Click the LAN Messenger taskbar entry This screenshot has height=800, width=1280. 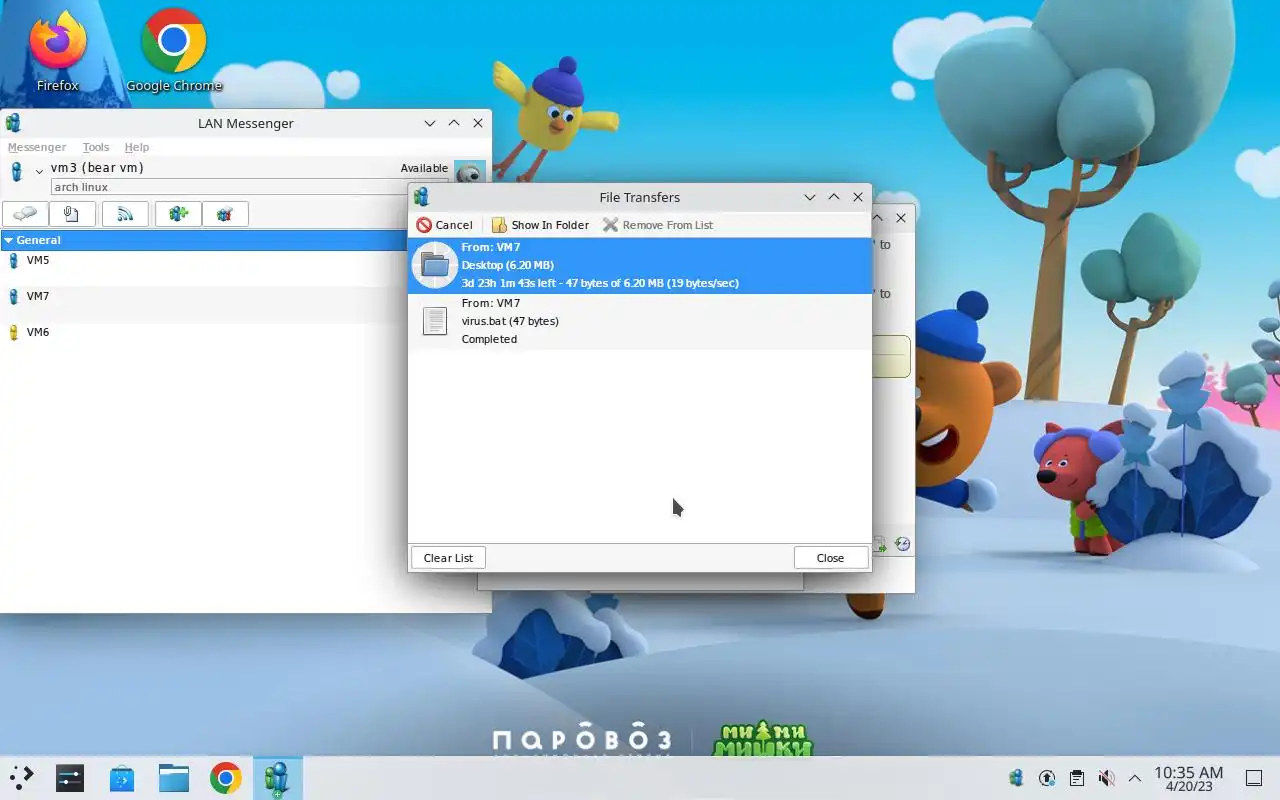[x=277, y=778]
